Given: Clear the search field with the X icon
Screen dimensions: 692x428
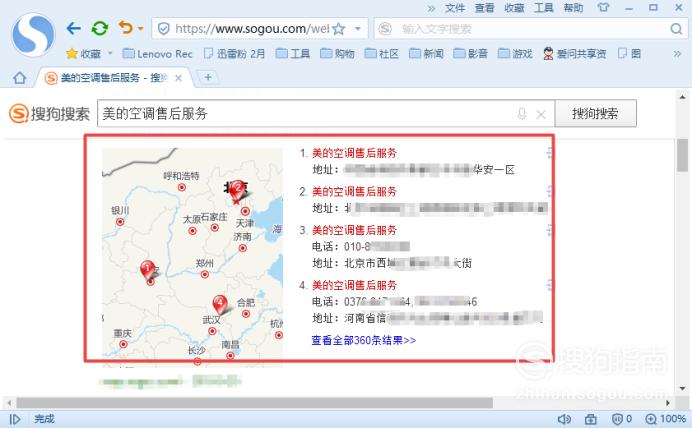Looking at the screenshot, I should point(541,115).
